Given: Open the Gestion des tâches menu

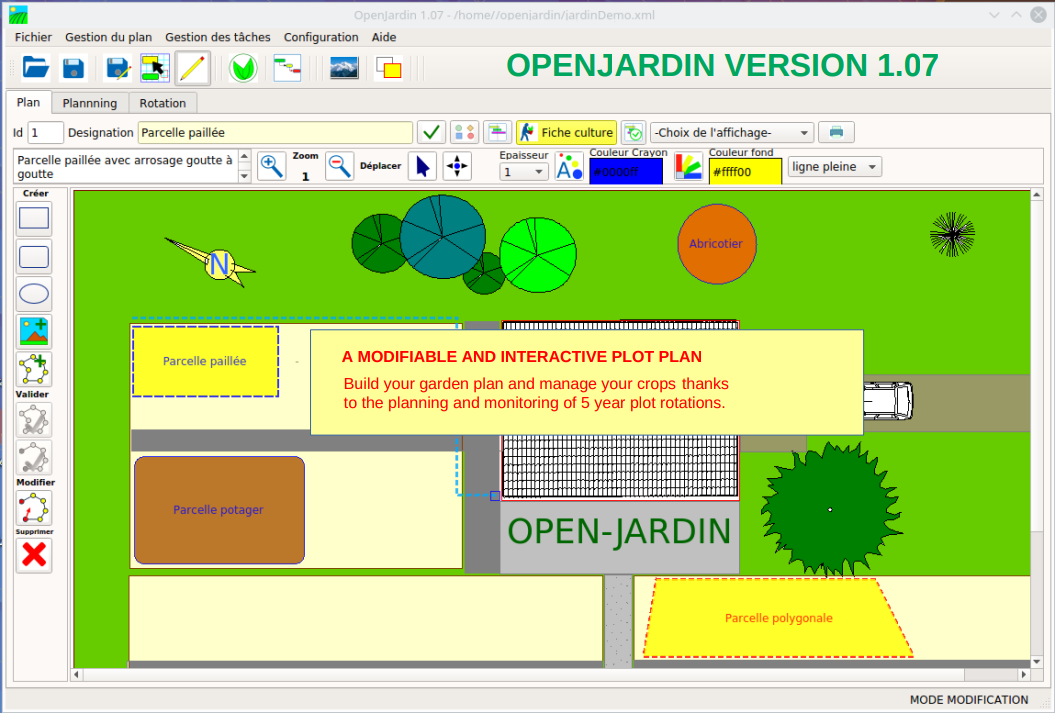Looking at the screenshot, I should point(217,37).
